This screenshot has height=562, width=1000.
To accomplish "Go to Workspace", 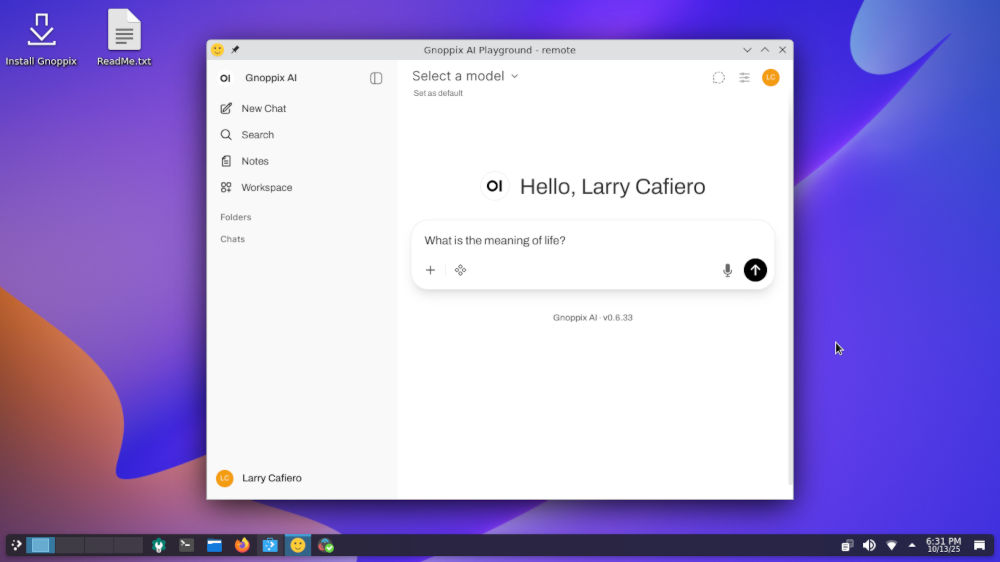I will 266,188.
